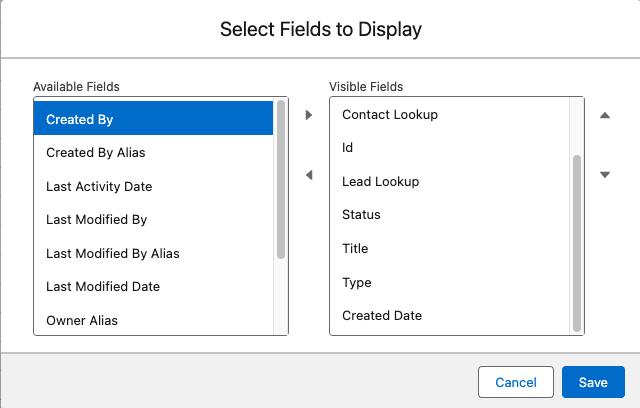This screenshot has height=408, width=640.
Task: Select Last Modified By field
Action: 153,219
